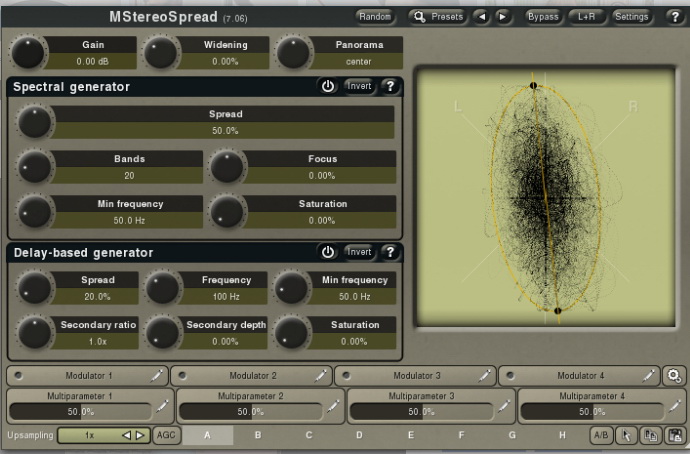Click the Spread 50.0% value bar

coord(225,131)
